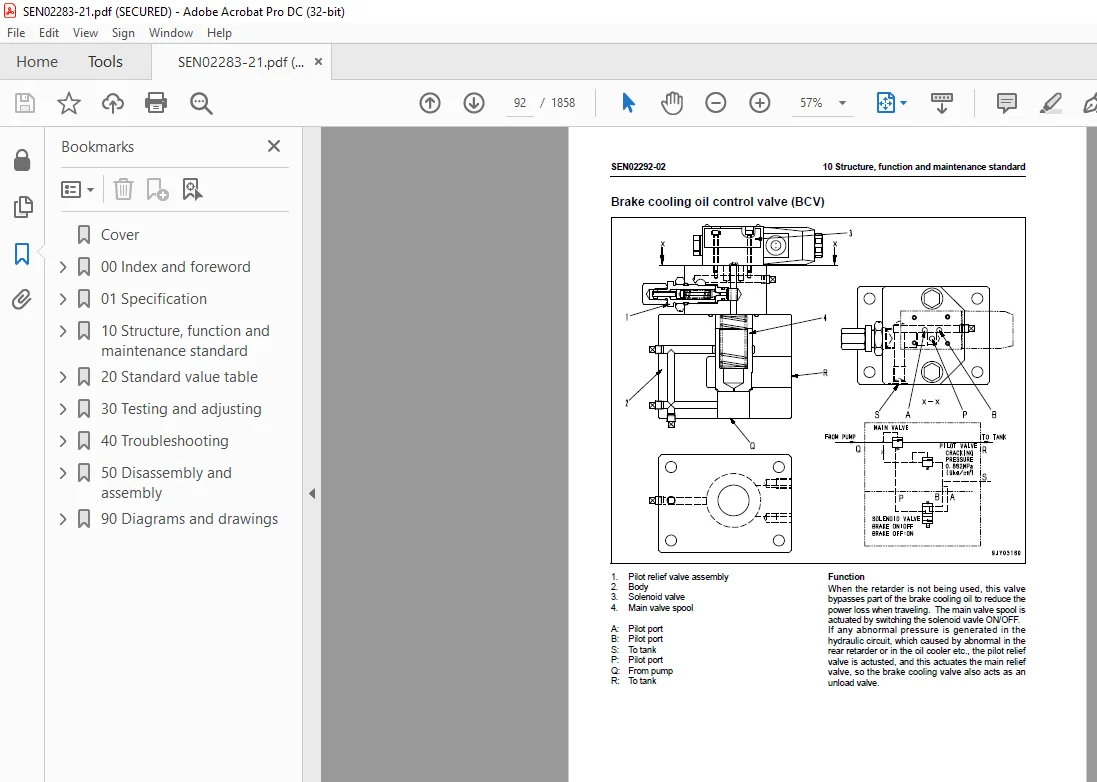
Task: Switch to the Home tab
Action: (37, 62)
